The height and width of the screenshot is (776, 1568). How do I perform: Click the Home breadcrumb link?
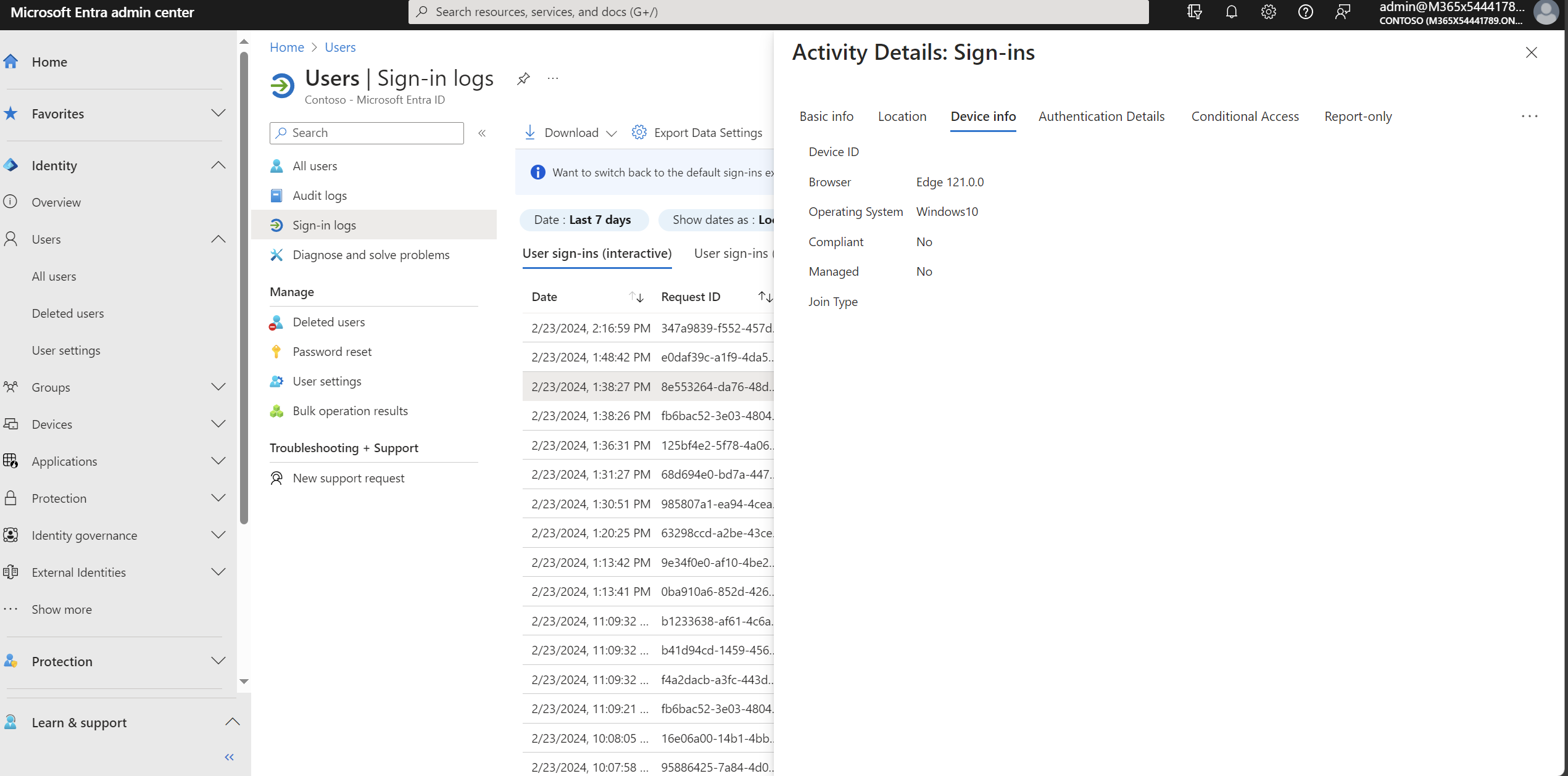[286, 47]
